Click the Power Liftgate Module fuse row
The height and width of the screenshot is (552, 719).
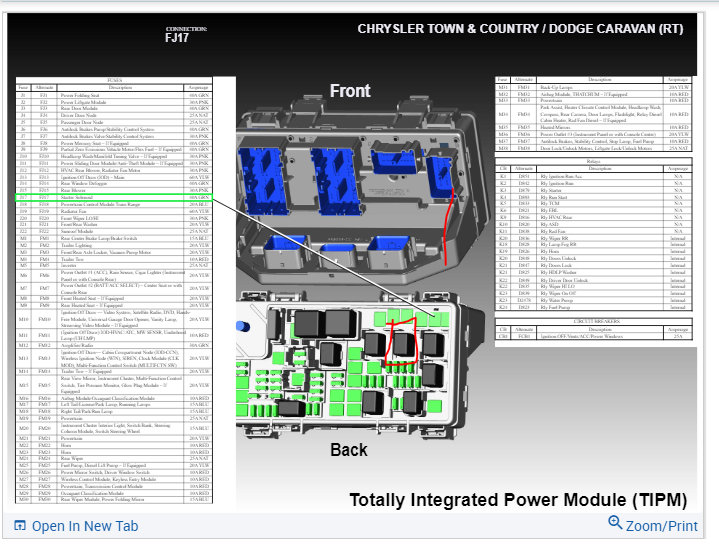coord(114,102)
